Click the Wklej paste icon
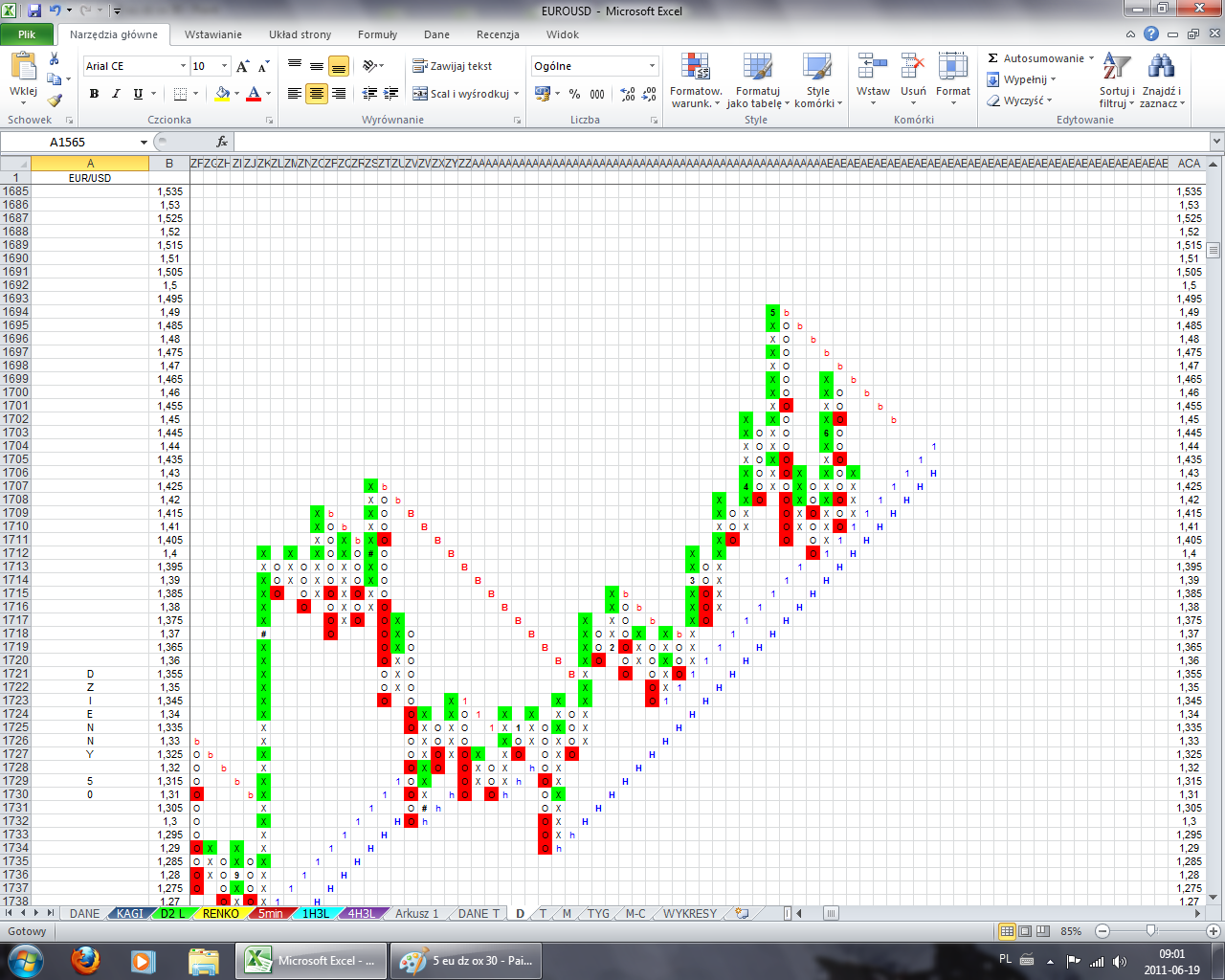Screen dimensions: 1225x980 tap(23, 67)
